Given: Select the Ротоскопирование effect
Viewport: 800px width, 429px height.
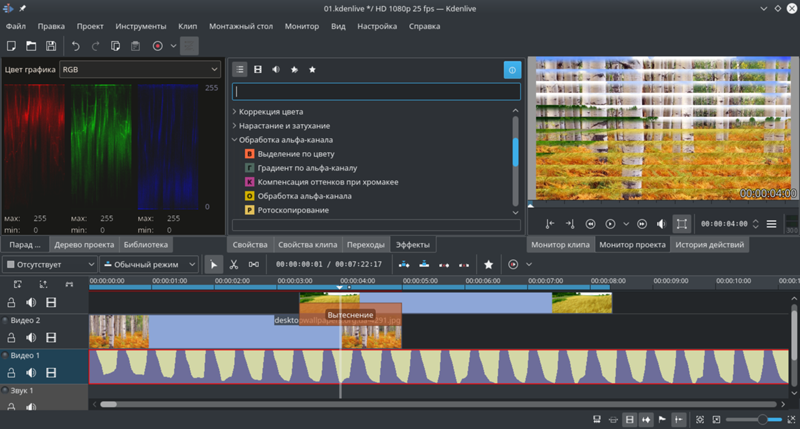Looking at the screenshot, I should (x=295, y=210).
